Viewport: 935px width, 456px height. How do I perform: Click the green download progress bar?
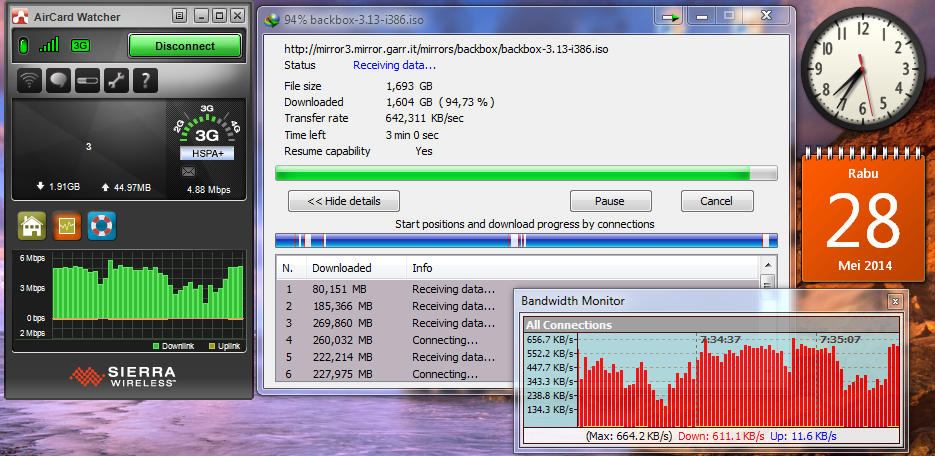(526, 173)
